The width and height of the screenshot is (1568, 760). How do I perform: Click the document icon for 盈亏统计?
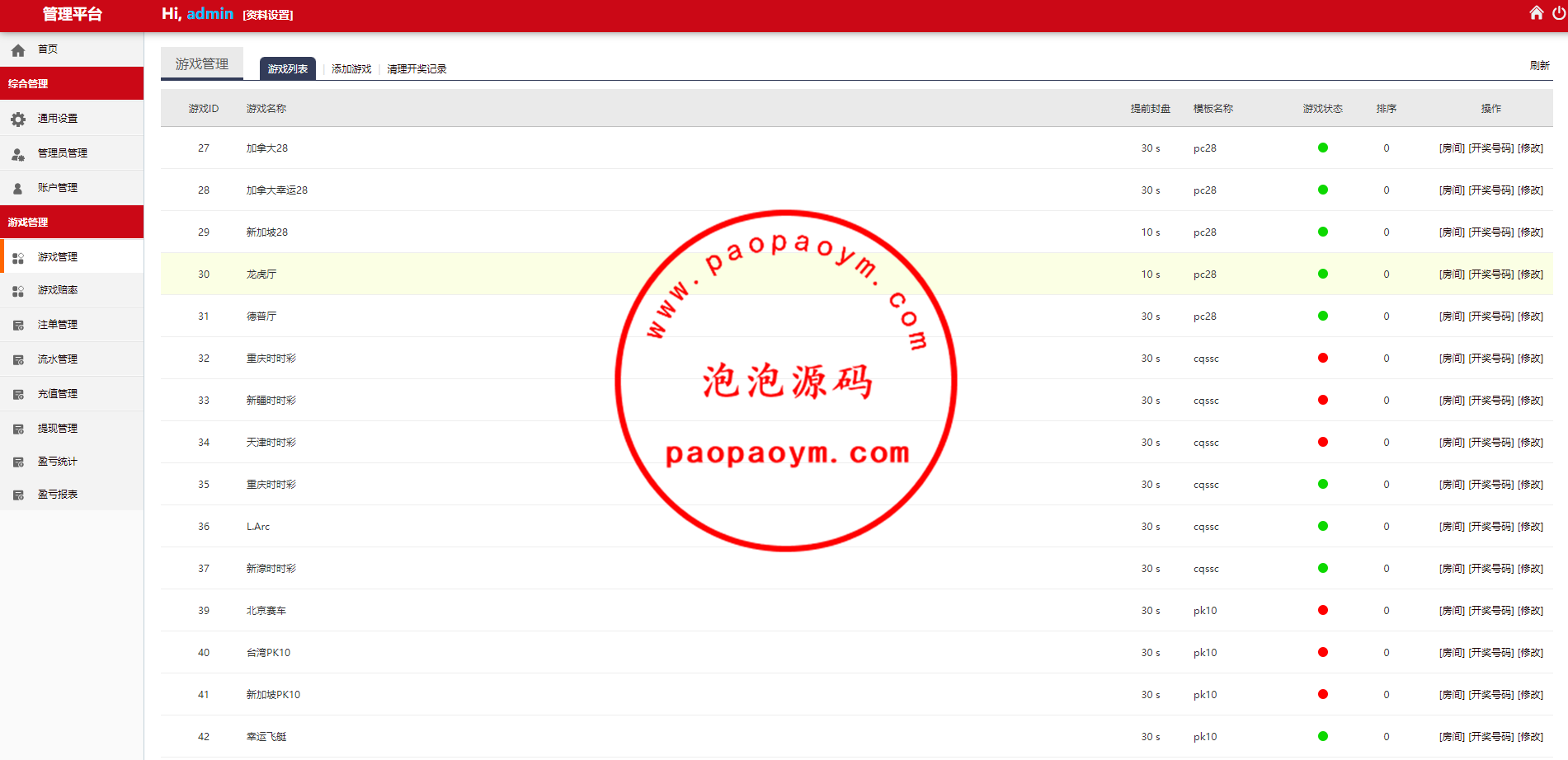[18, 462]
